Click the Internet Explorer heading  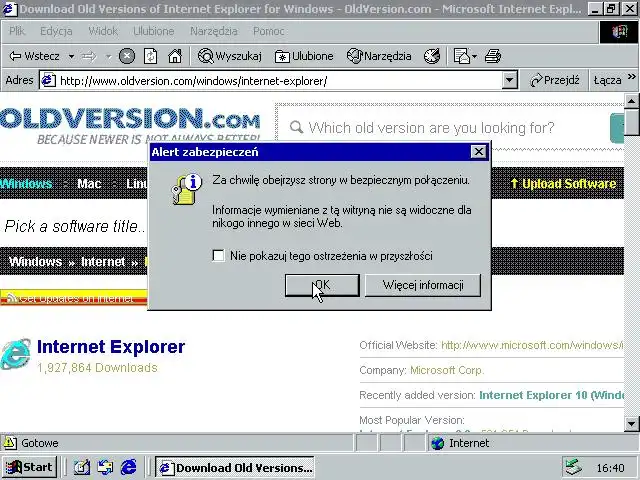111,347
